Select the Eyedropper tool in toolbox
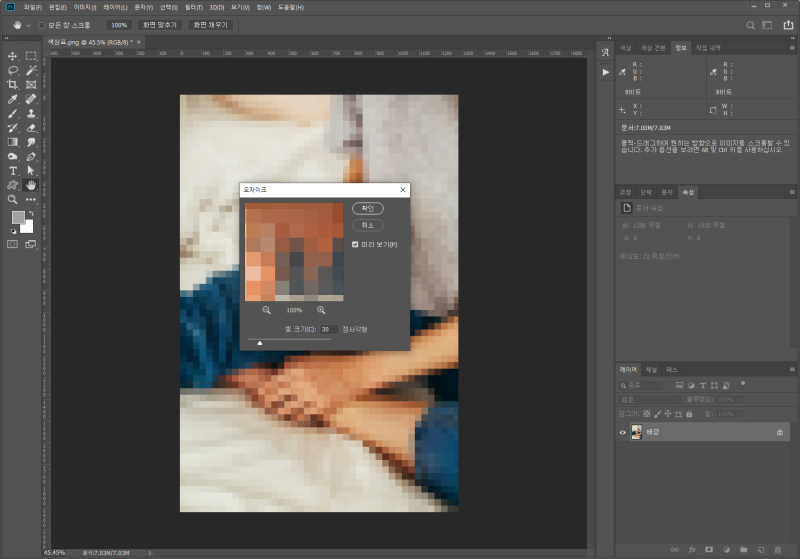The image size is (800, 559). click(x=13, y=99)
